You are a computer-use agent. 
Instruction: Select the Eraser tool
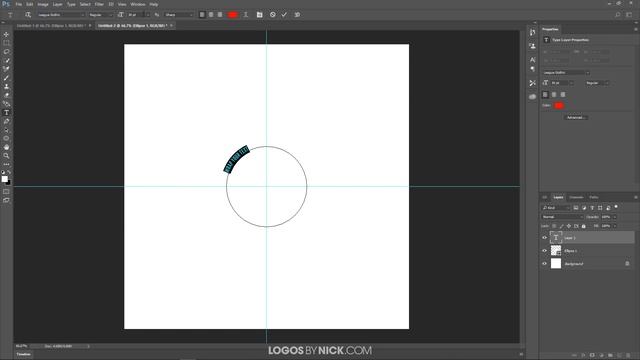click(x=6, y=95)
